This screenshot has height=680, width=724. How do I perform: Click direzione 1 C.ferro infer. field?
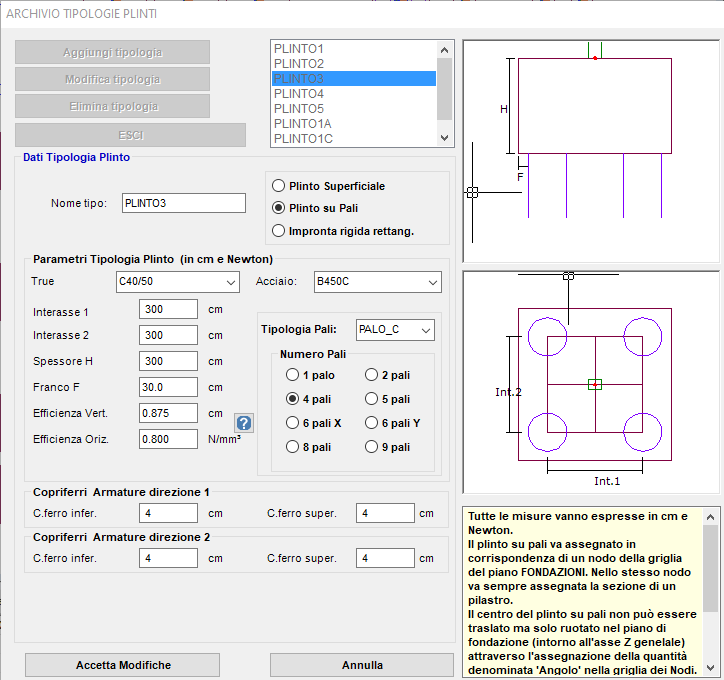tap(169, 513)
